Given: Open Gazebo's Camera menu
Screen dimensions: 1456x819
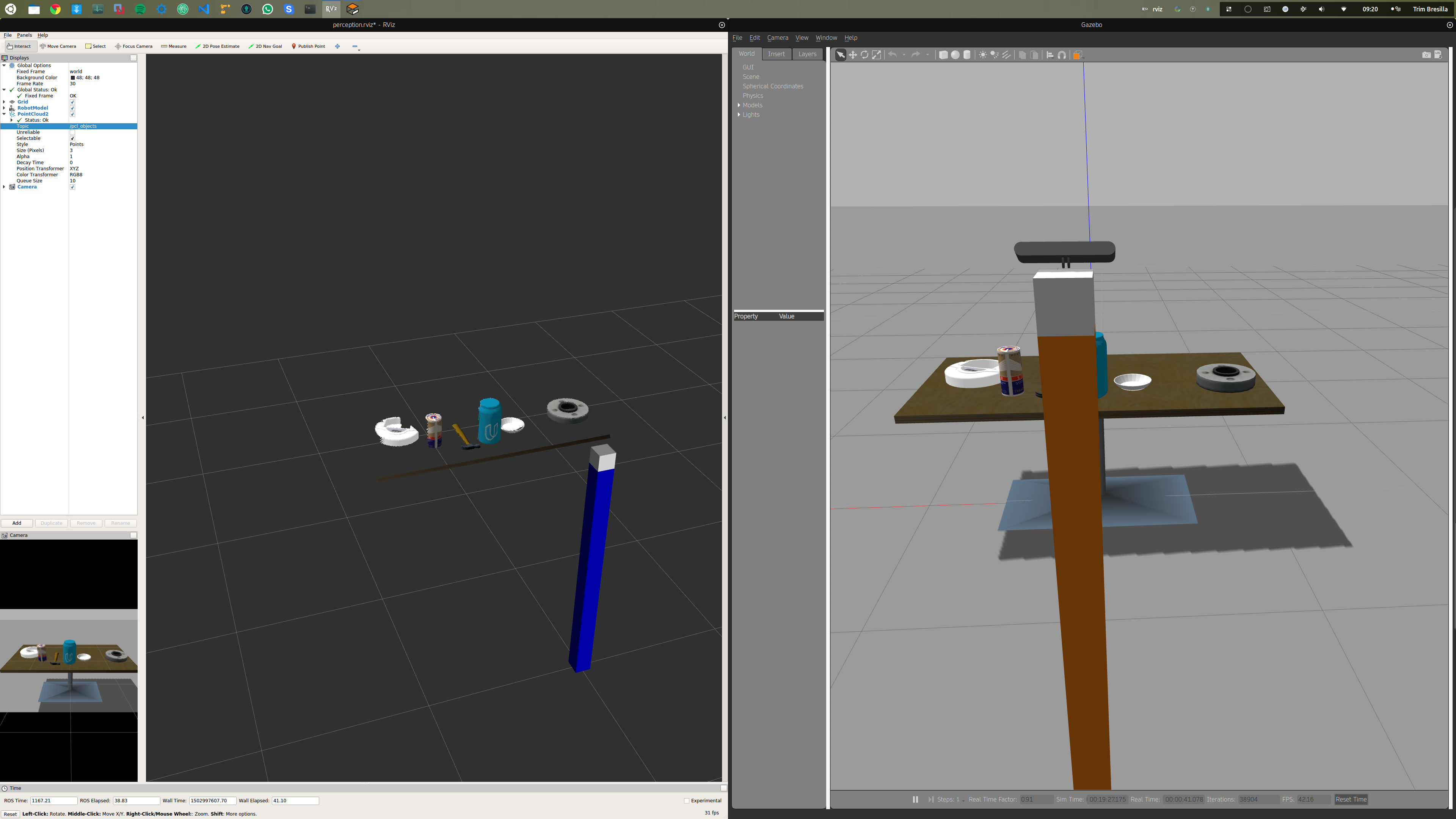Looking at the screenshot, I should pyautogui.click(x=778, y=38).
